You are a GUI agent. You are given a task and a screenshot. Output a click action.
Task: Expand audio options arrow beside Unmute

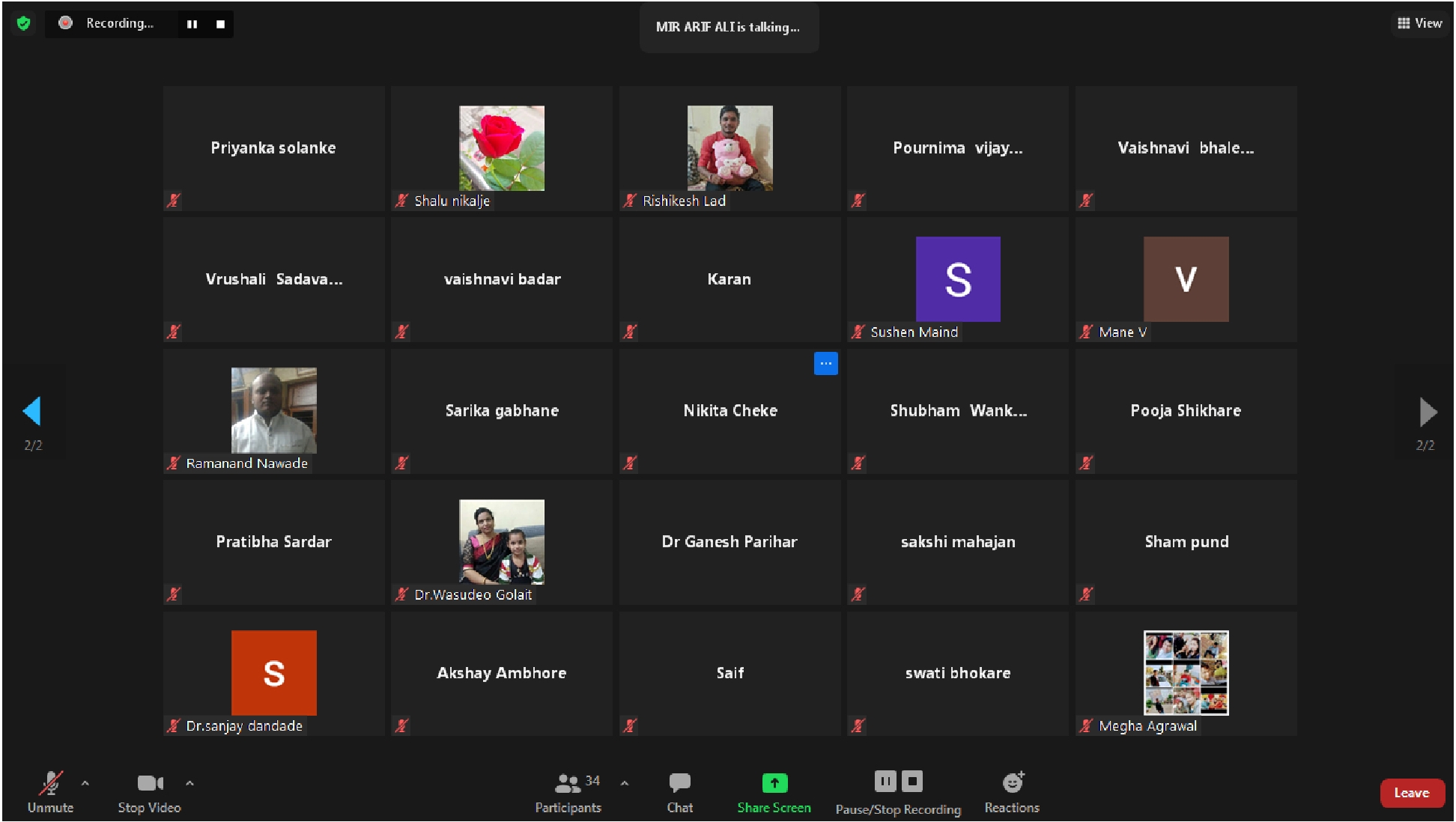tap(85, 783)
